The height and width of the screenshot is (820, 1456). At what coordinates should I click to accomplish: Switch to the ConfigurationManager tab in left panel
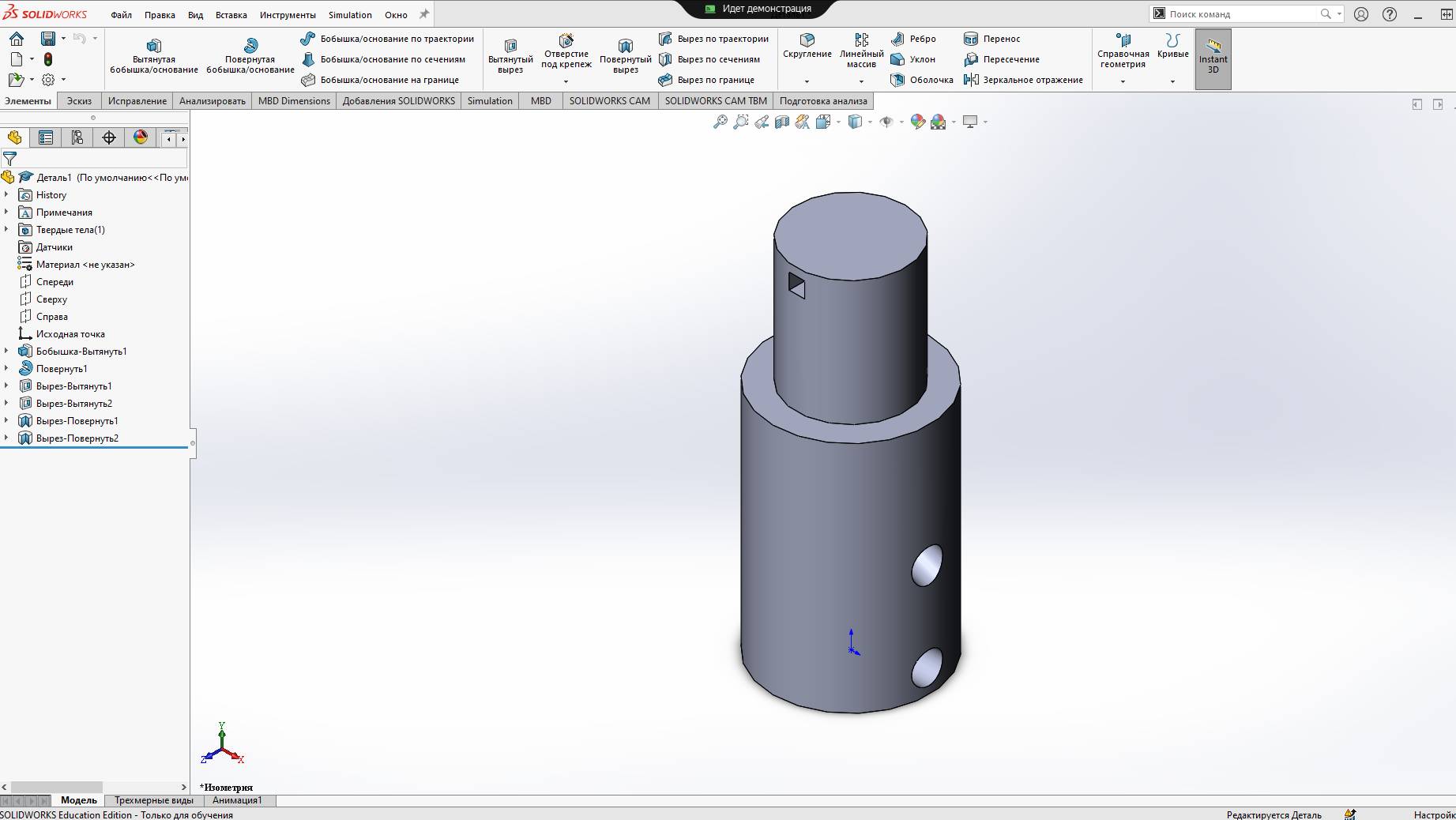[x=77, y=137]
